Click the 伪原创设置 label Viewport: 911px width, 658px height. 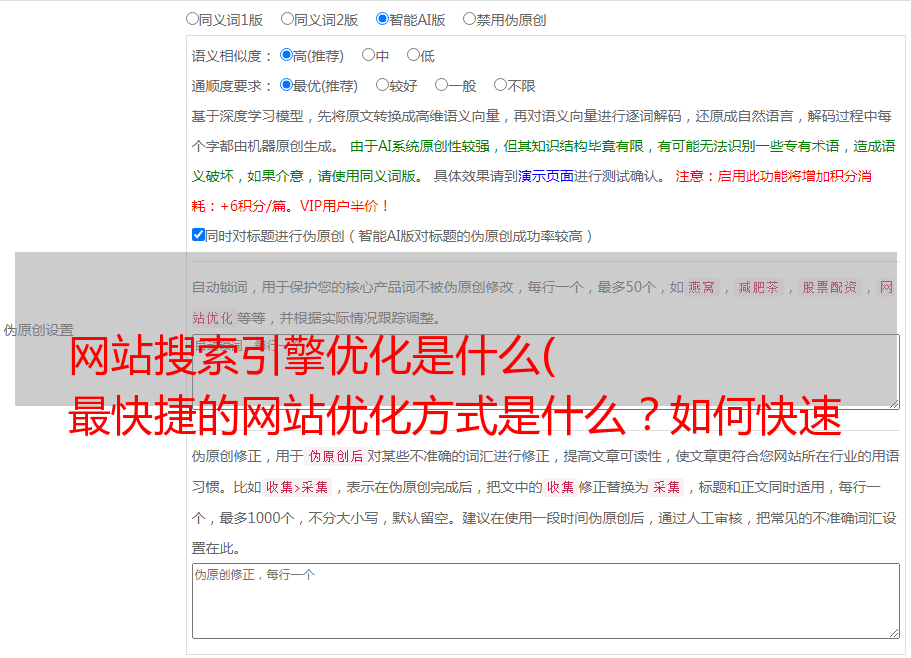[x=38, y=330]
